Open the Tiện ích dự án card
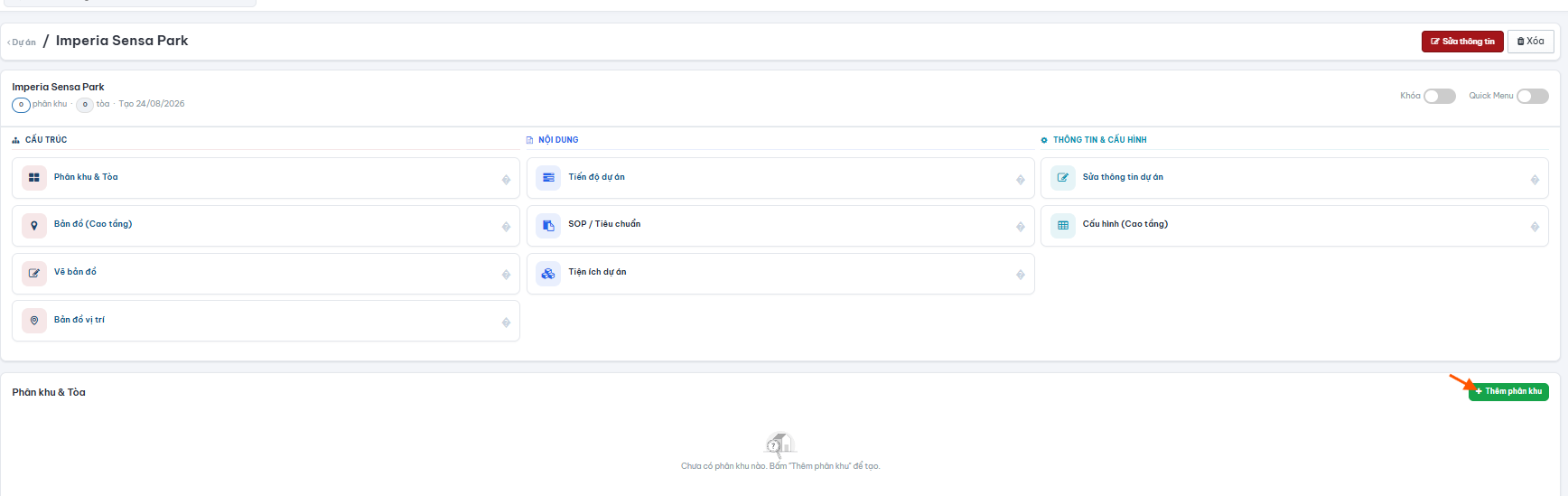Screen dimensions: 1568x496 coord(780,273)
